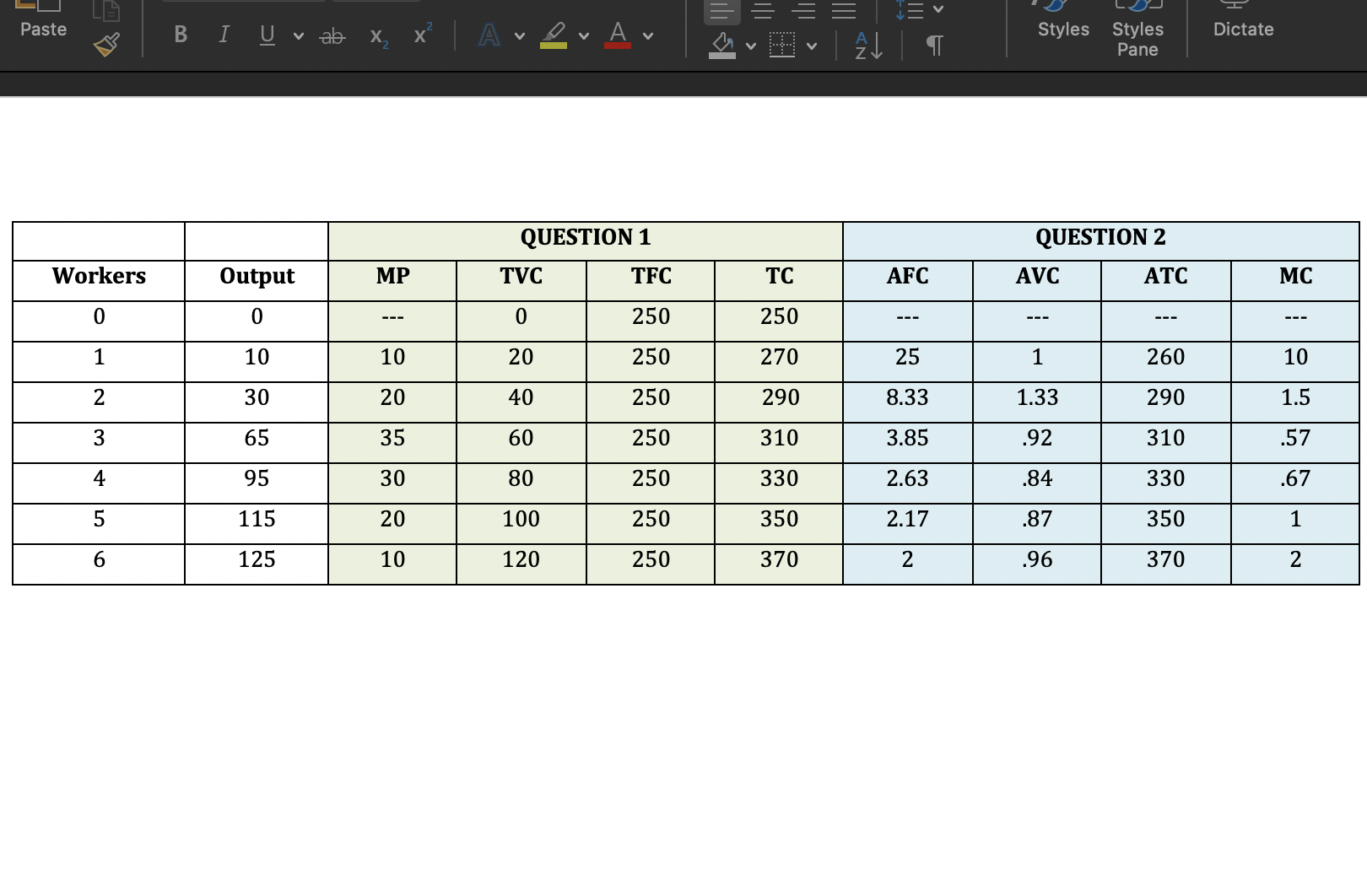This screenshot has width=1367, height=896.
Task: Toggle underline on selected text
Action: 266,35
